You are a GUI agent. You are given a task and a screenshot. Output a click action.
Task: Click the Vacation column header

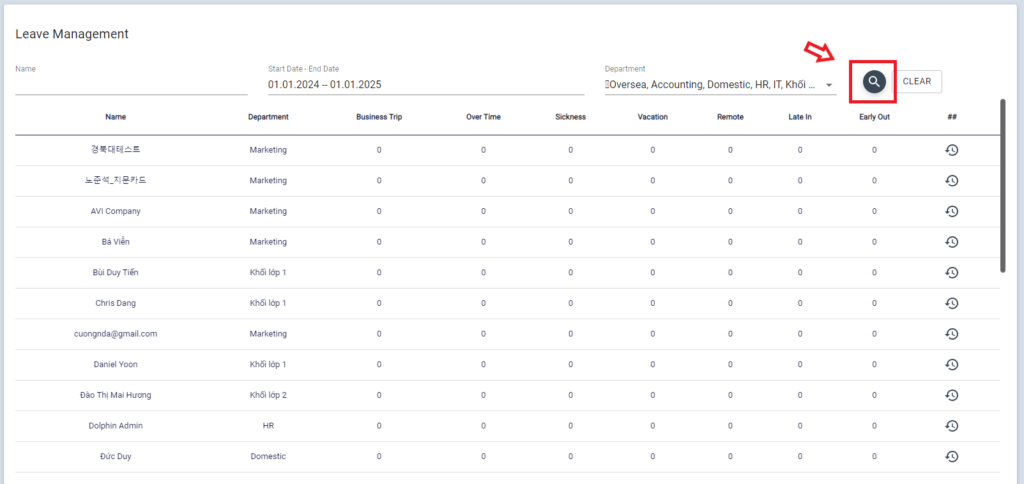[653, 117]
